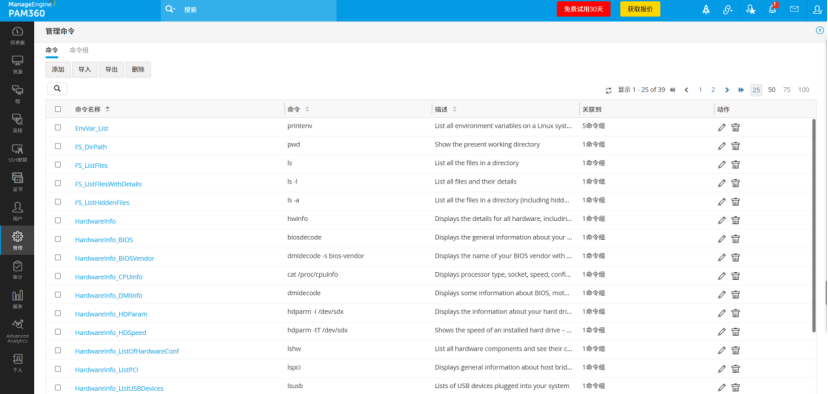Click the red 免费试用30天 button
This screenshot has width=828, height=394.
coord(584,9)
